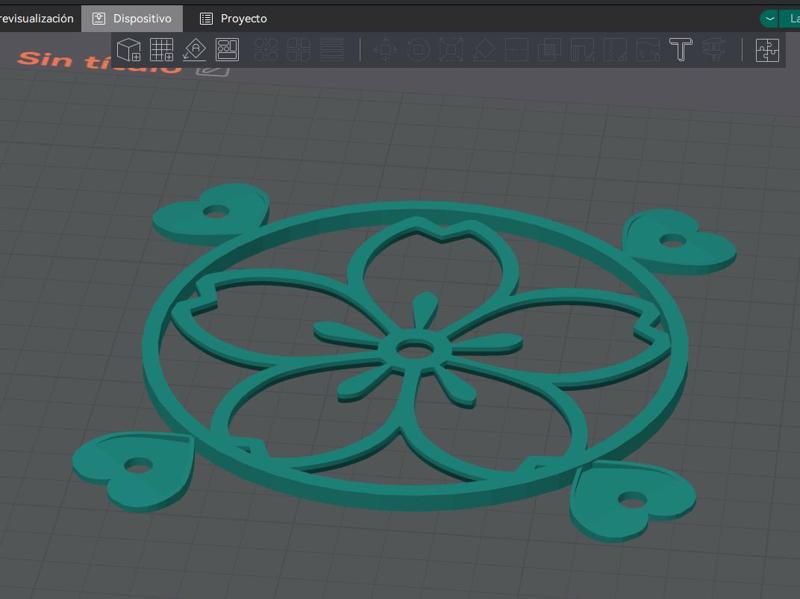Arrange all objects on the plate

pos(227,48)
